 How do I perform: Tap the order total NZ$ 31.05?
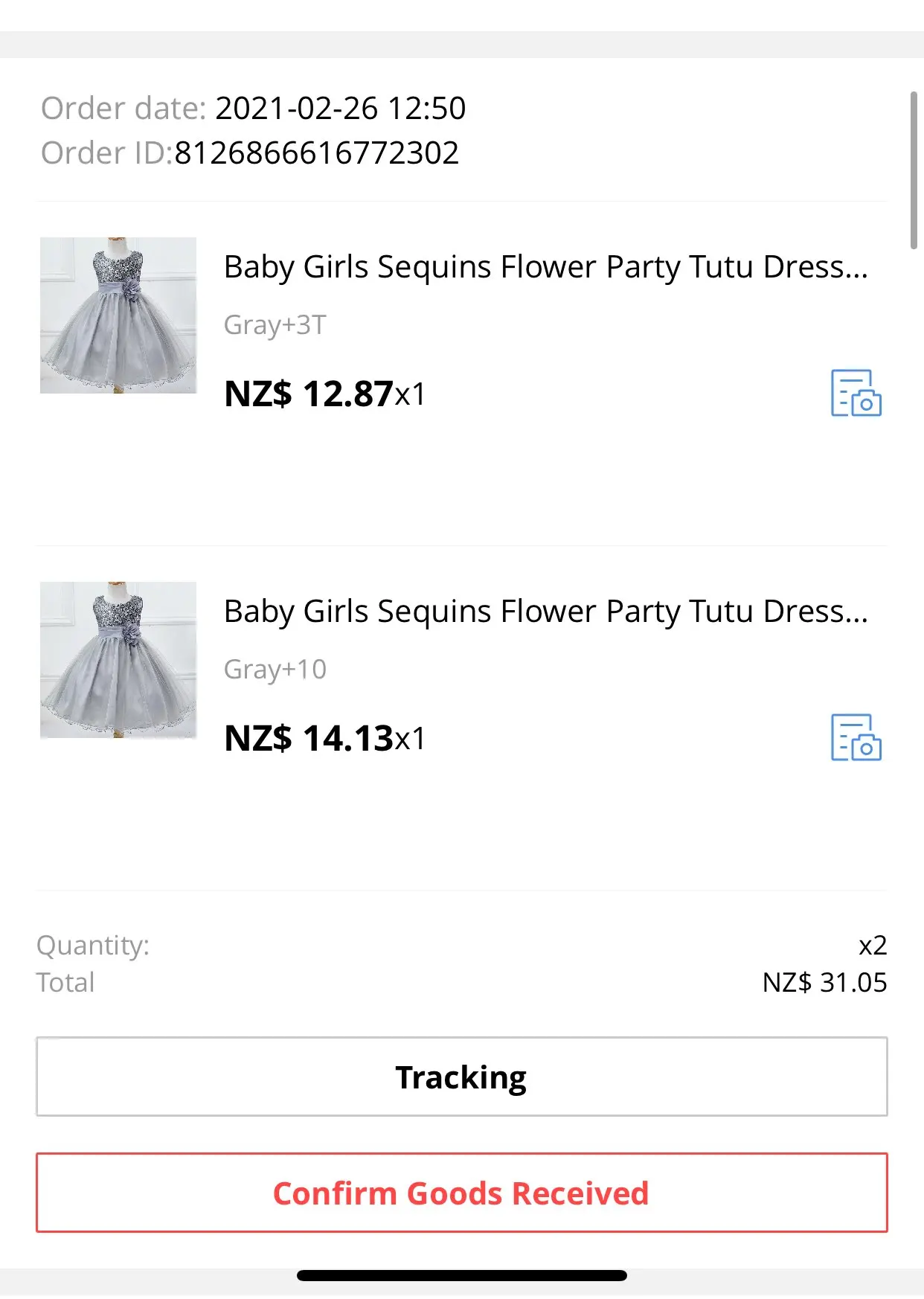coord(824,983)
